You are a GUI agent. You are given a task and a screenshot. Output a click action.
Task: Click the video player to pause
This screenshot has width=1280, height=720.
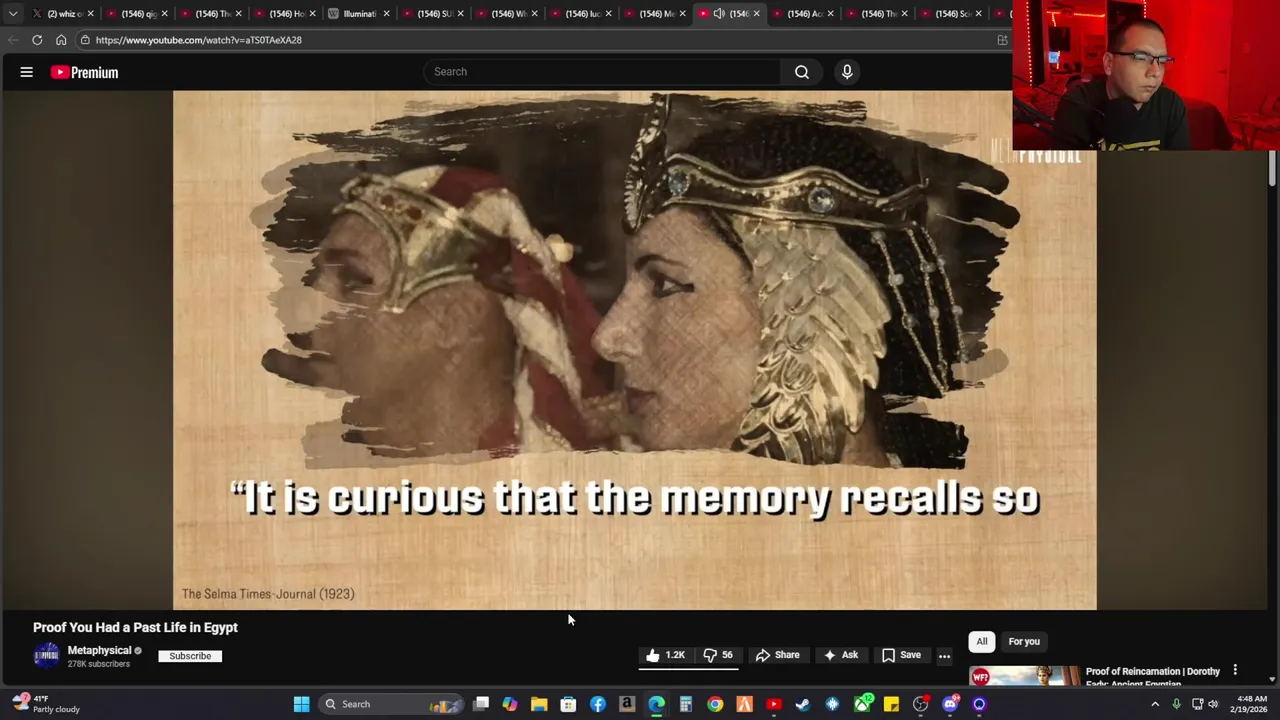coord(634,350)
